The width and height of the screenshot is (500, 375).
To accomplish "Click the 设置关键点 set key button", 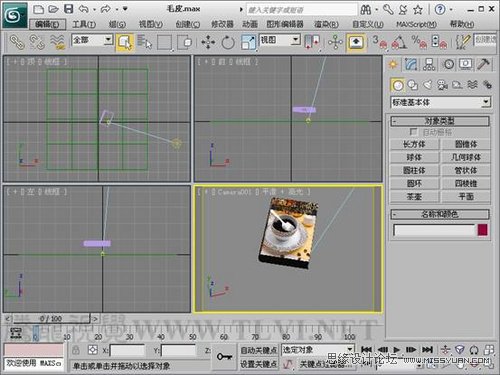I will point(259,364).
